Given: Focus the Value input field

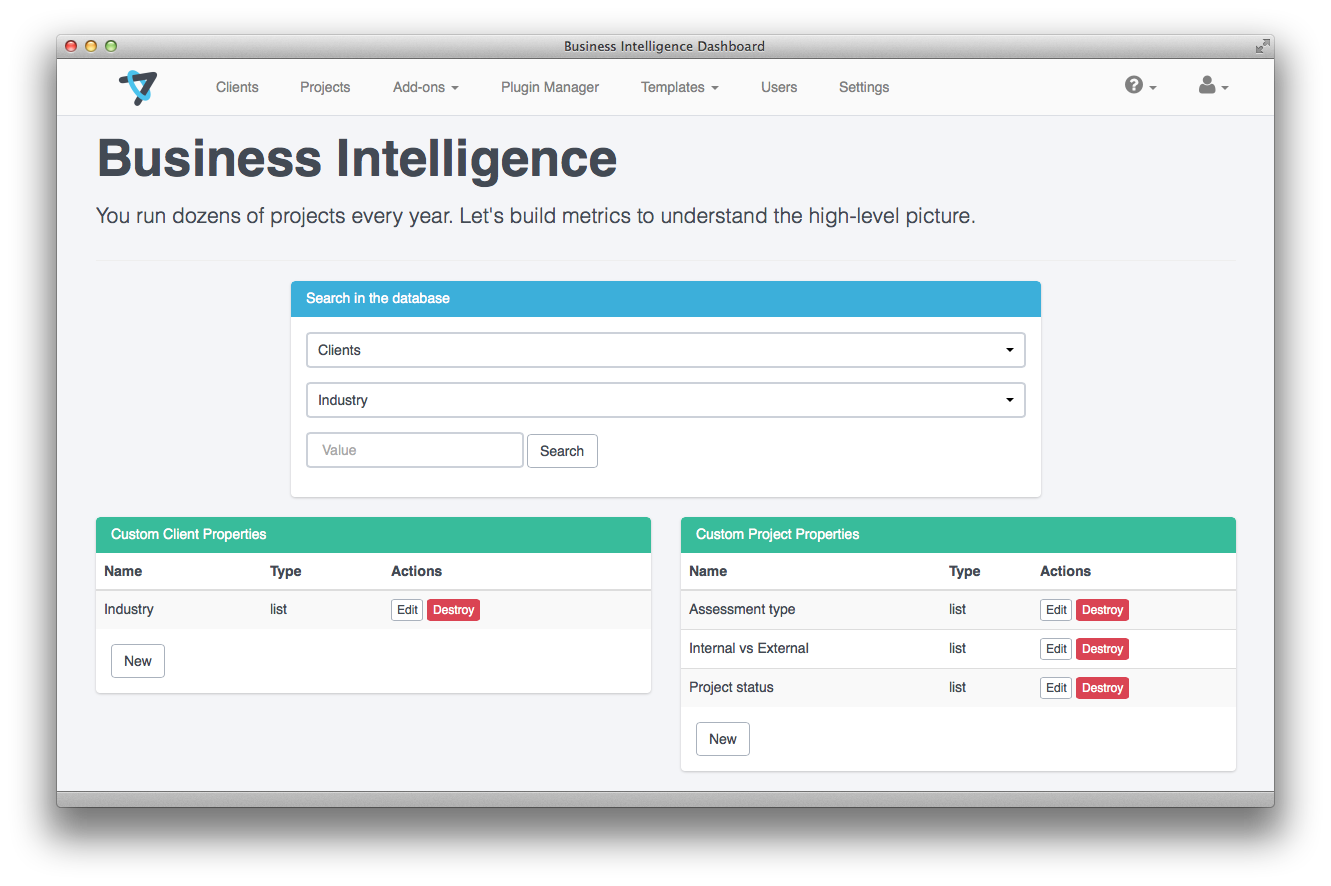Looking at the screenshot, I should (415, 450).
